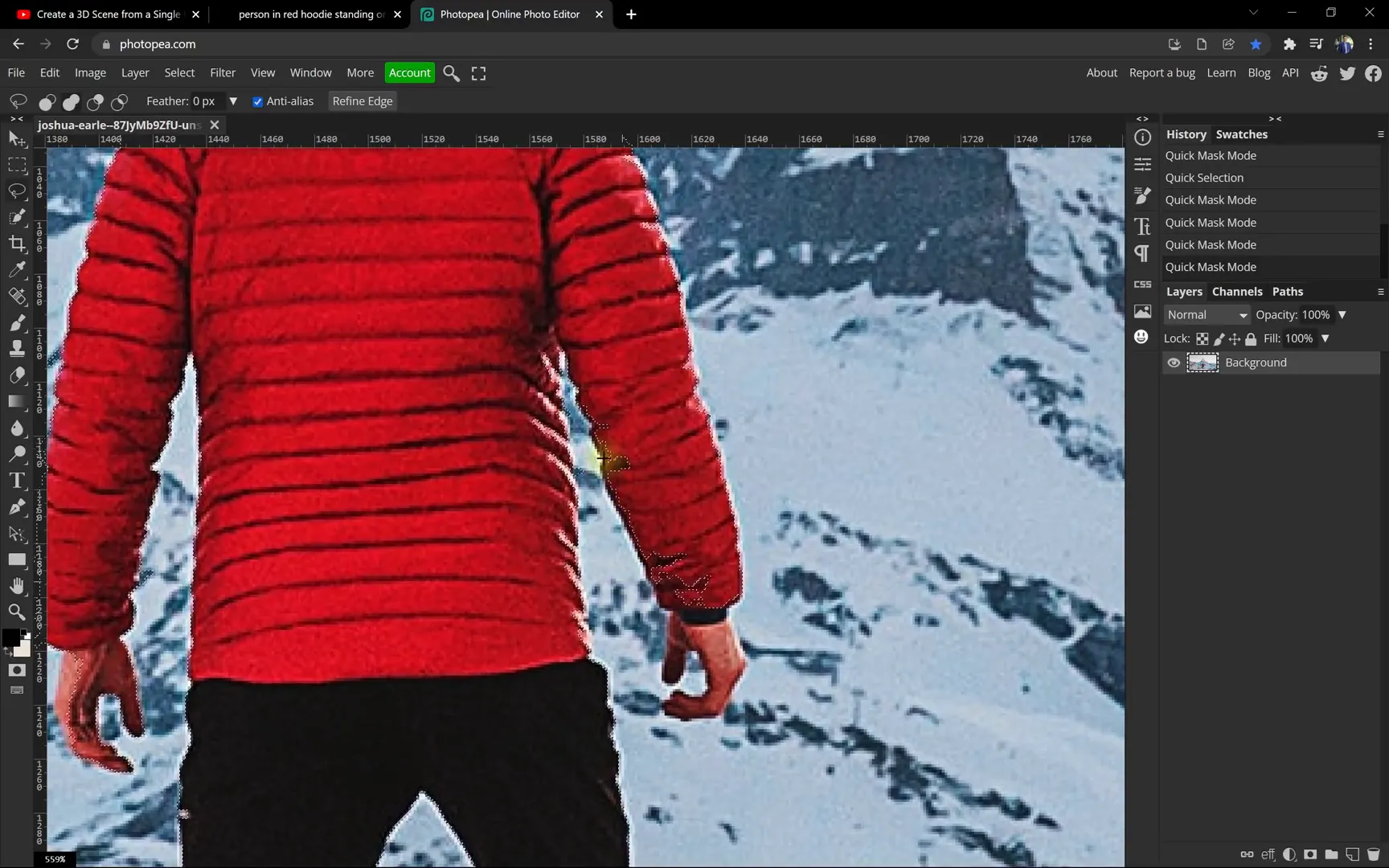Open the Filter menu

[x=223, y=73]
